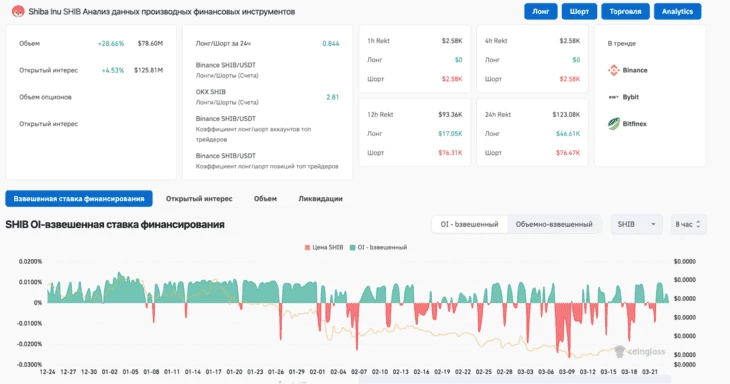Click the 0.0200% y-axis label

point(30,262)
